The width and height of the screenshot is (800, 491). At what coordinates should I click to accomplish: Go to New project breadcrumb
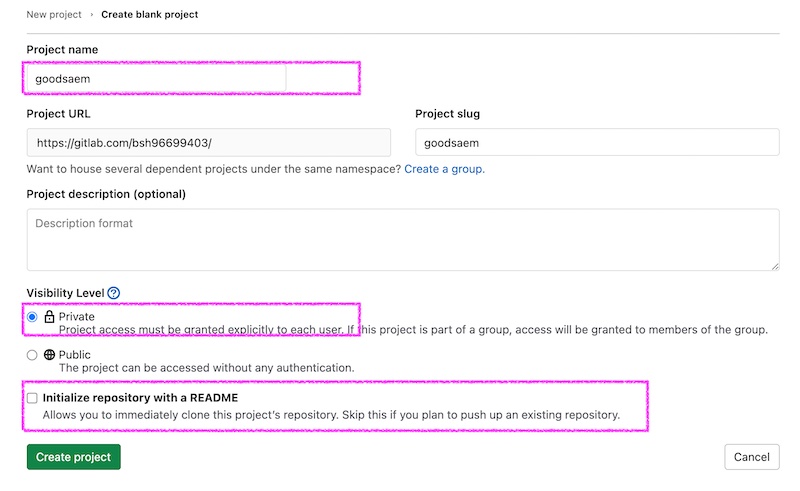(54, 15)
